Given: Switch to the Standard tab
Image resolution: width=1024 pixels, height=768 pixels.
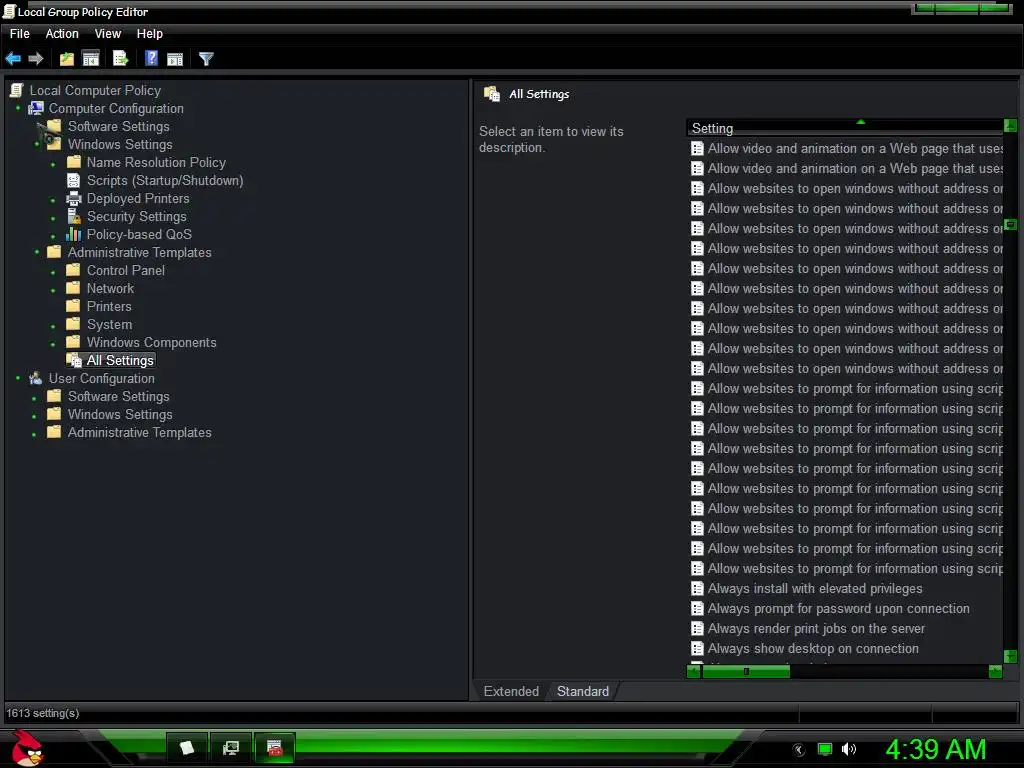Looking at the screenshot, I should click(583, 691).
